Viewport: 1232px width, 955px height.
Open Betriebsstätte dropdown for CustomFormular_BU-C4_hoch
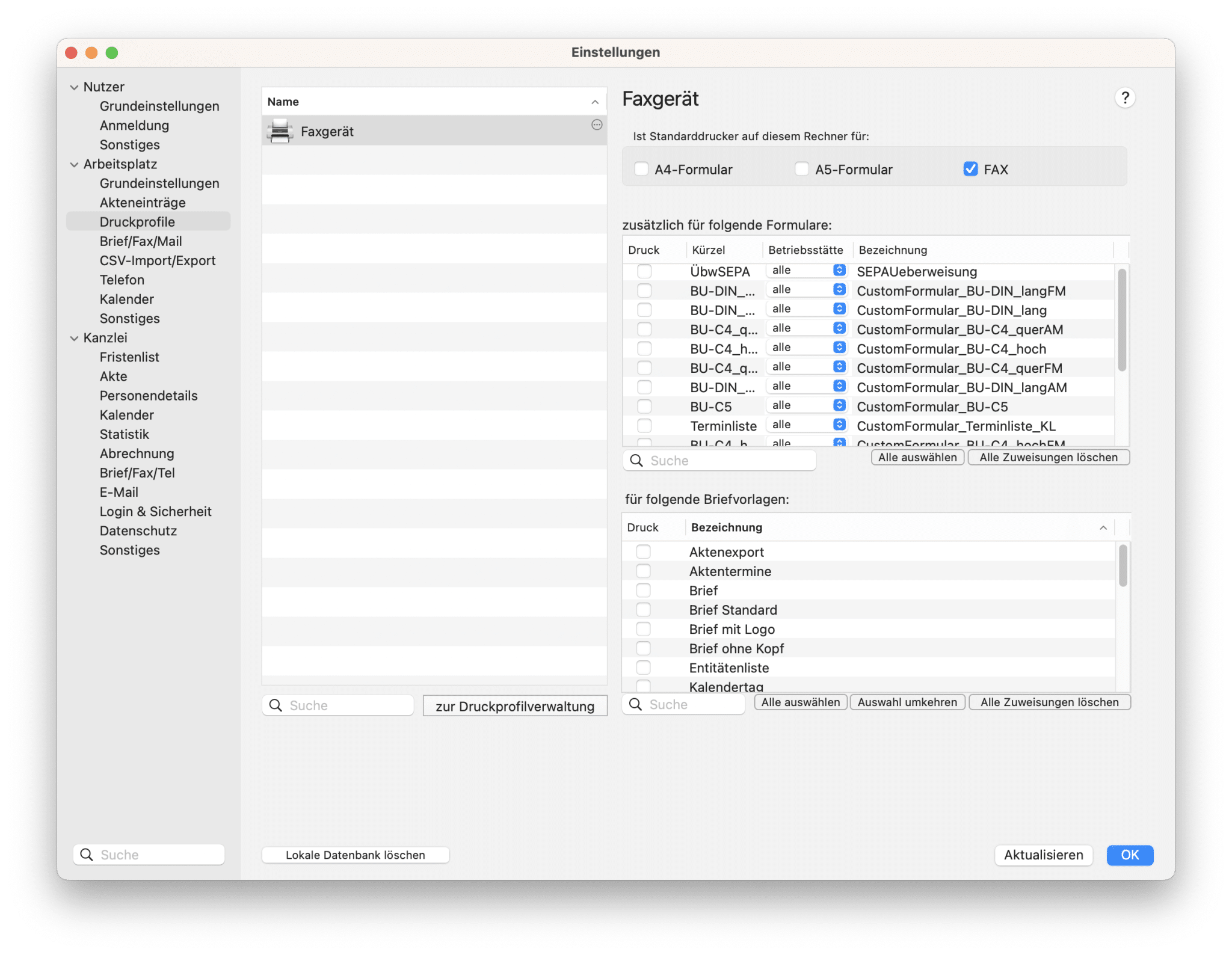click(x=807, y=348)
